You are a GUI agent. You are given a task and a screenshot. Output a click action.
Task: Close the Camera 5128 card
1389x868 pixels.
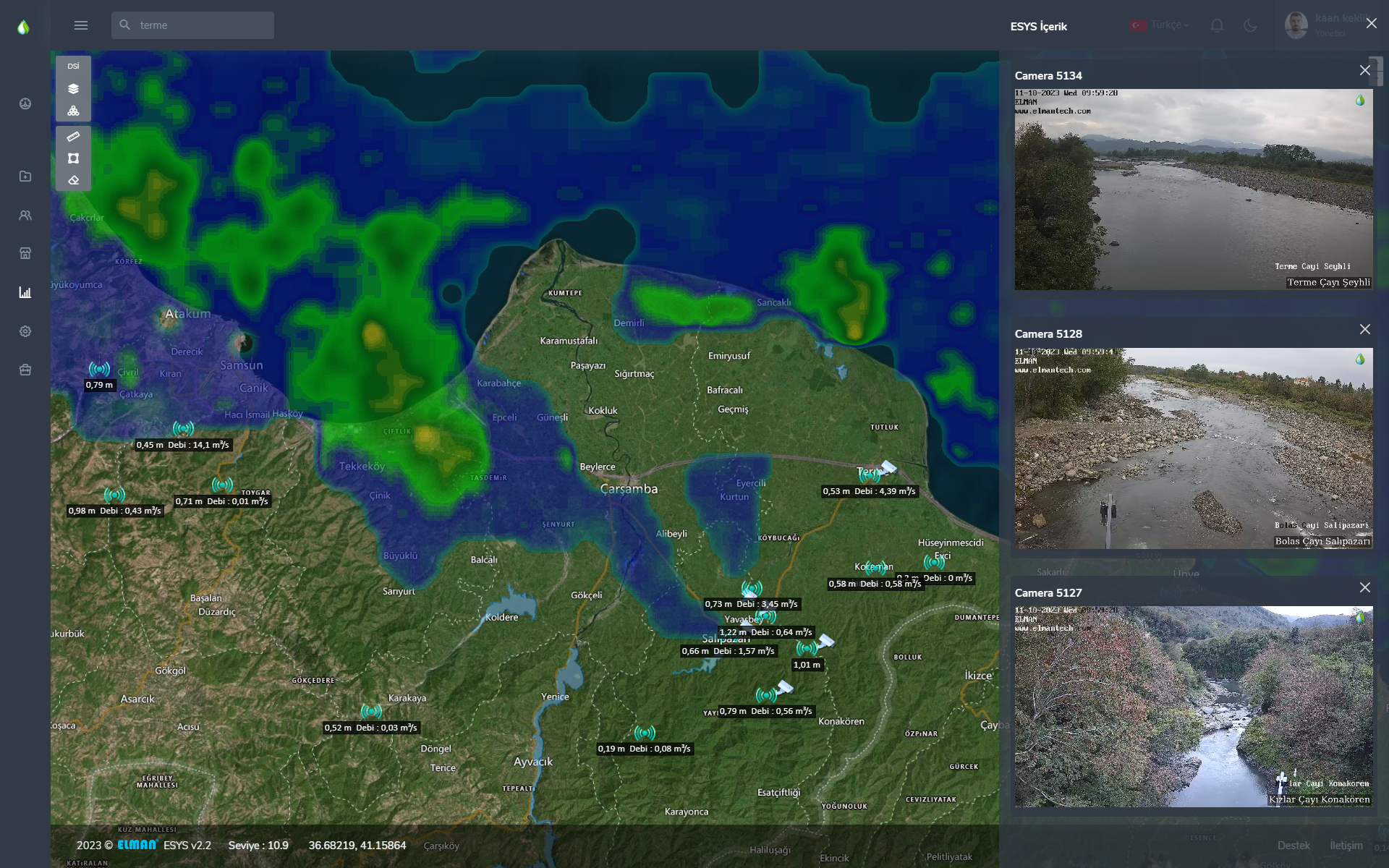pos(1364,329)
